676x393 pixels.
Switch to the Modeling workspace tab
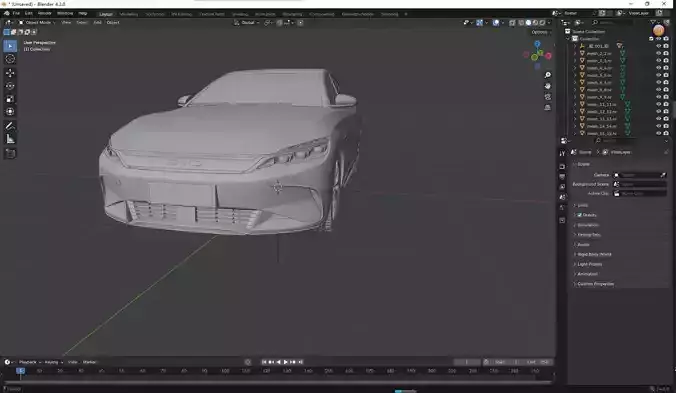tap(128, 14)
